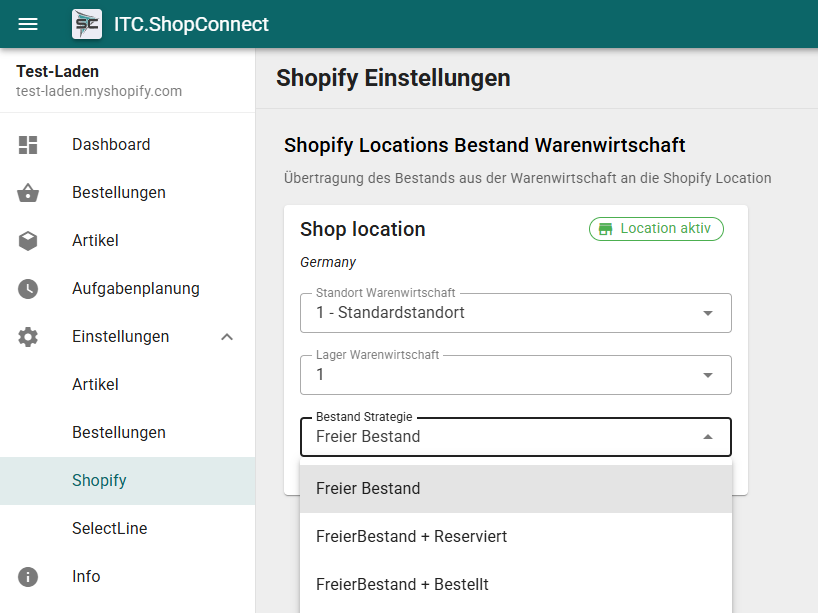Click the shopping bag icon next to Bestellungen

coord(28,192)
